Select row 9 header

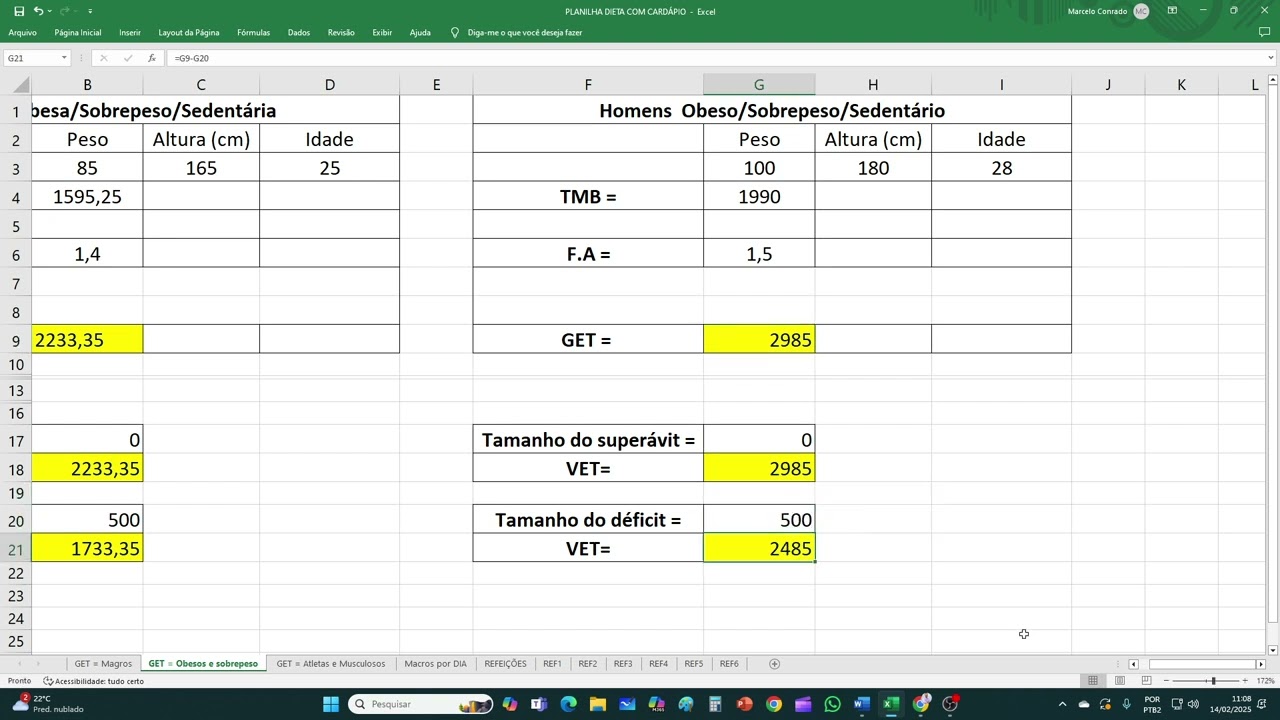click(15, 339)
